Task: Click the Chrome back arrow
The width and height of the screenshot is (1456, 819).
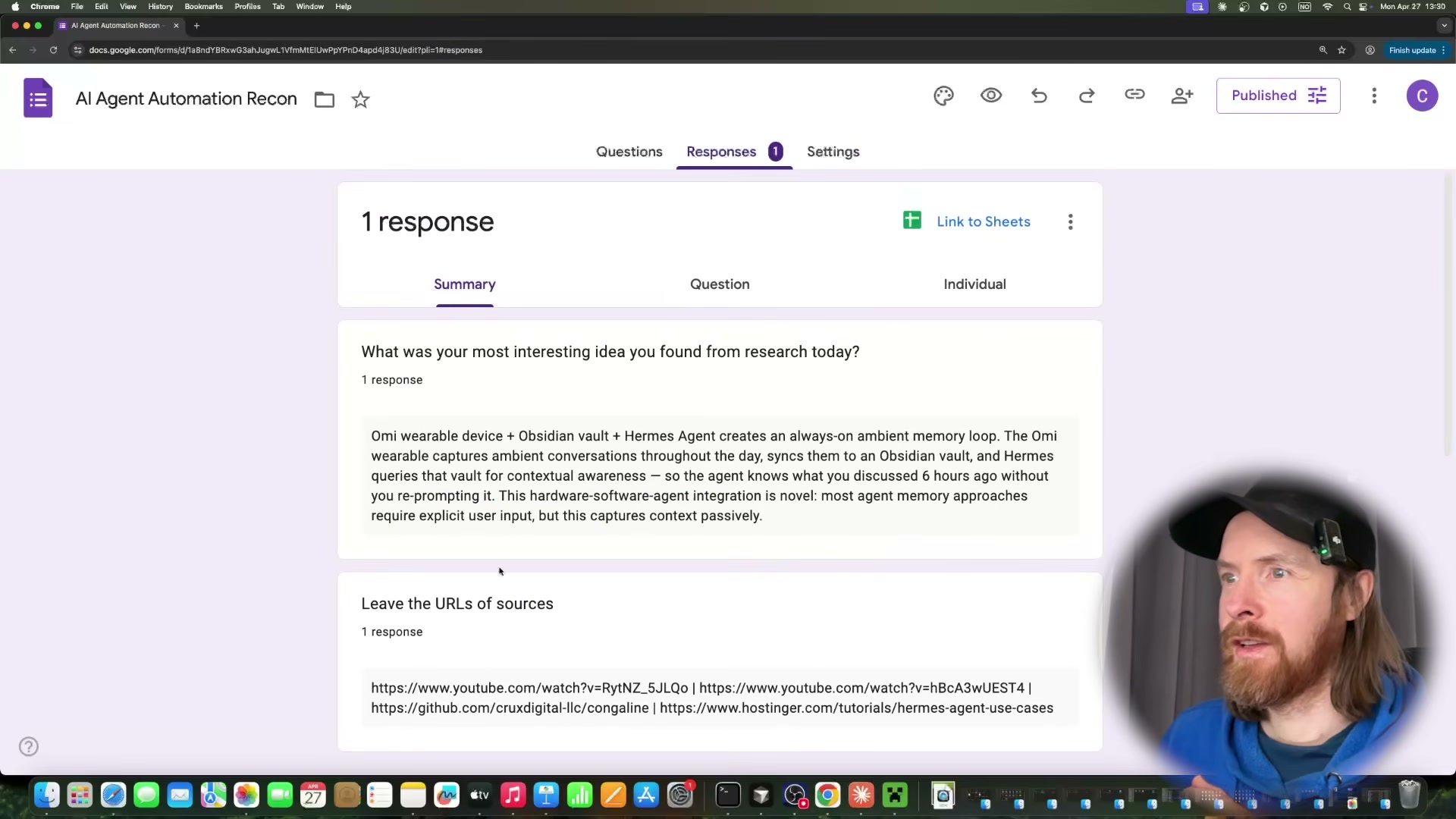Action: click(13, 50)
